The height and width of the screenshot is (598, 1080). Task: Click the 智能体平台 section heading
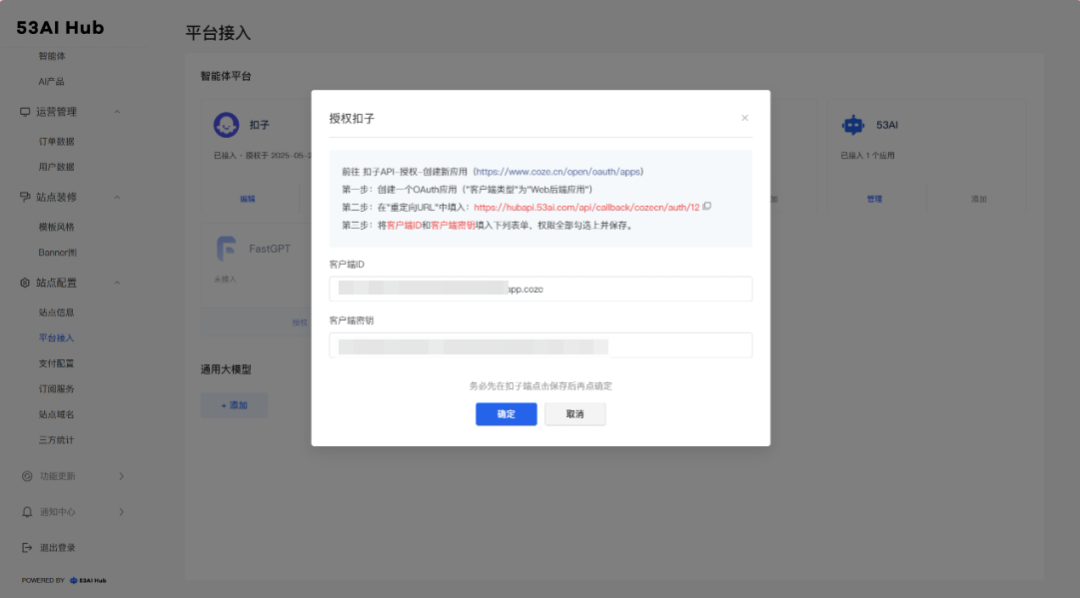pos(226,76)
